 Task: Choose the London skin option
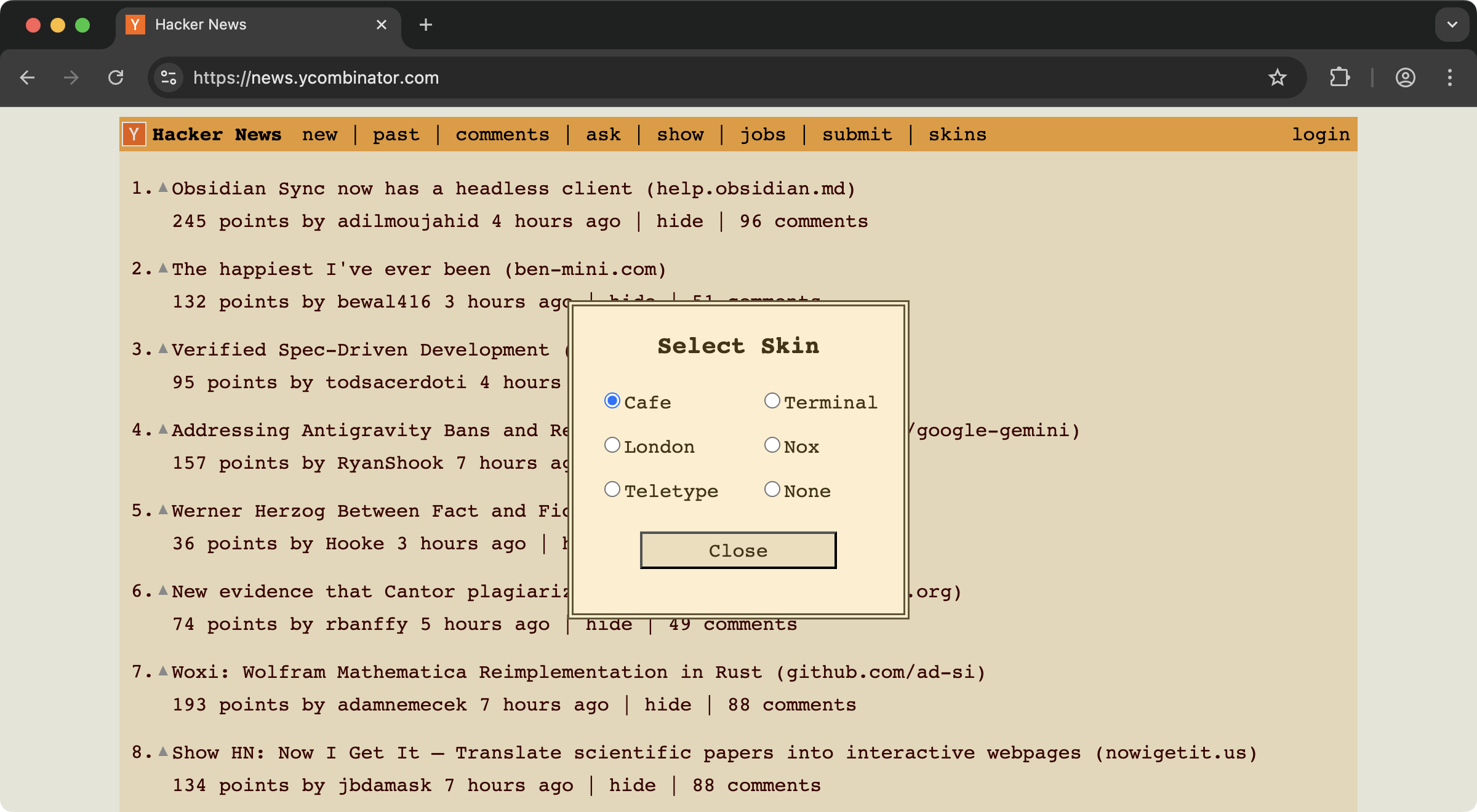612,445
